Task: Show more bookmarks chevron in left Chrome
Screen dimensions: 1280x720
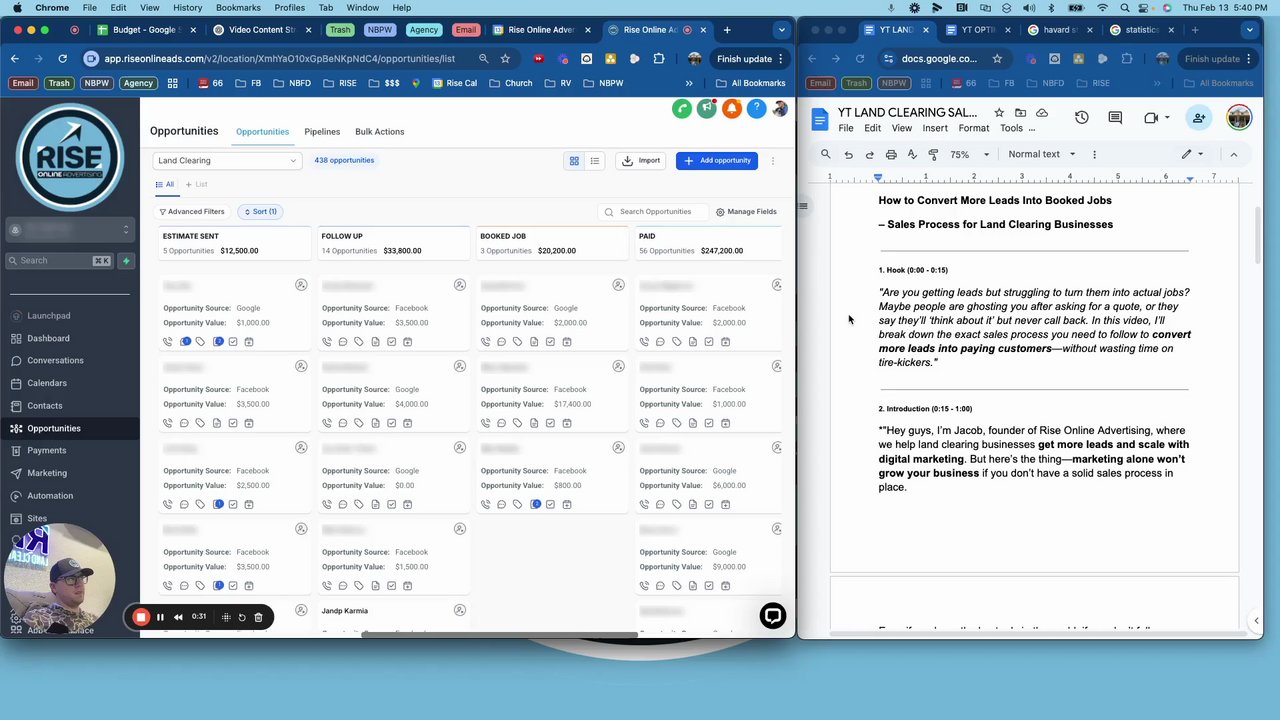Action: coord(689,83)
